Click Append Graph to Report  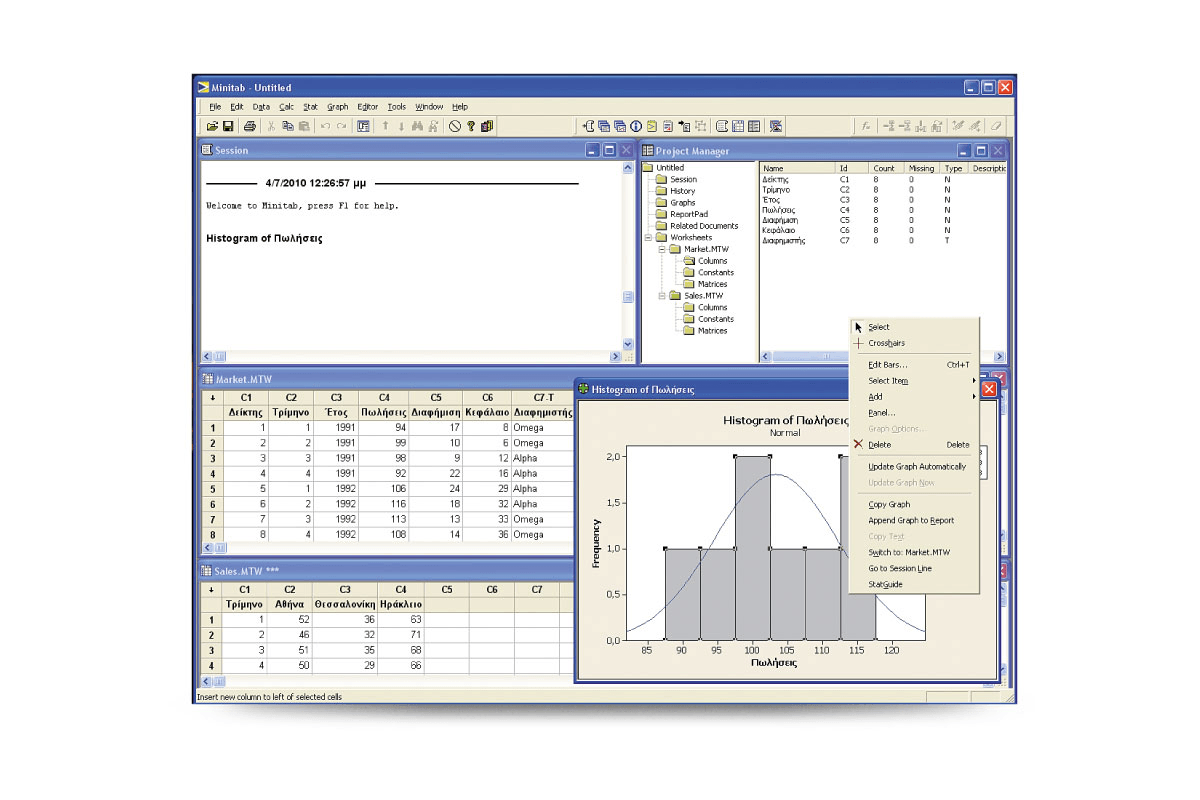click(x=911, y=521)
